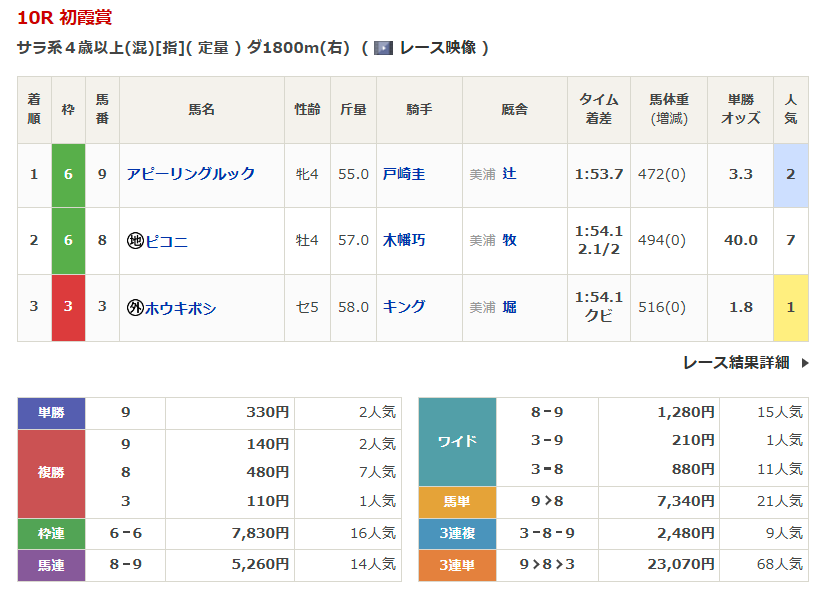
Task: Expand レース結果詳細 full race results
Action: (736, 363)
